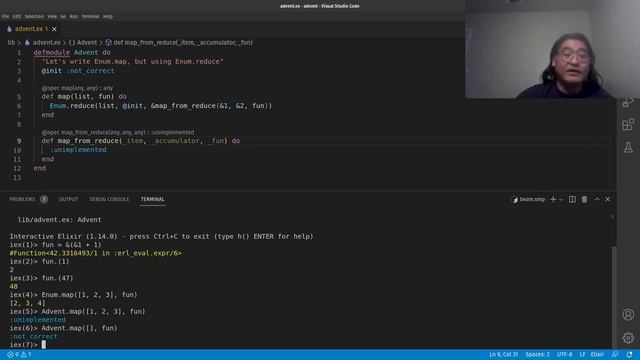This screenshot has width=640, height=360.
Task: Click '[2, 3, 4]' terminal output
Action: pos(27,303)
